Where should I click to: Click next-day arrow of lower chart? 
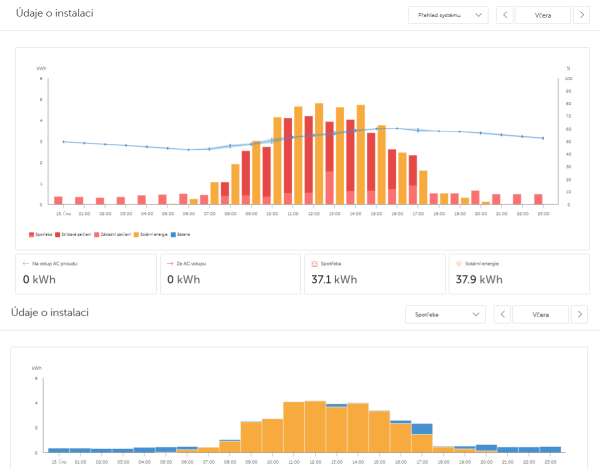click(579, 315)
